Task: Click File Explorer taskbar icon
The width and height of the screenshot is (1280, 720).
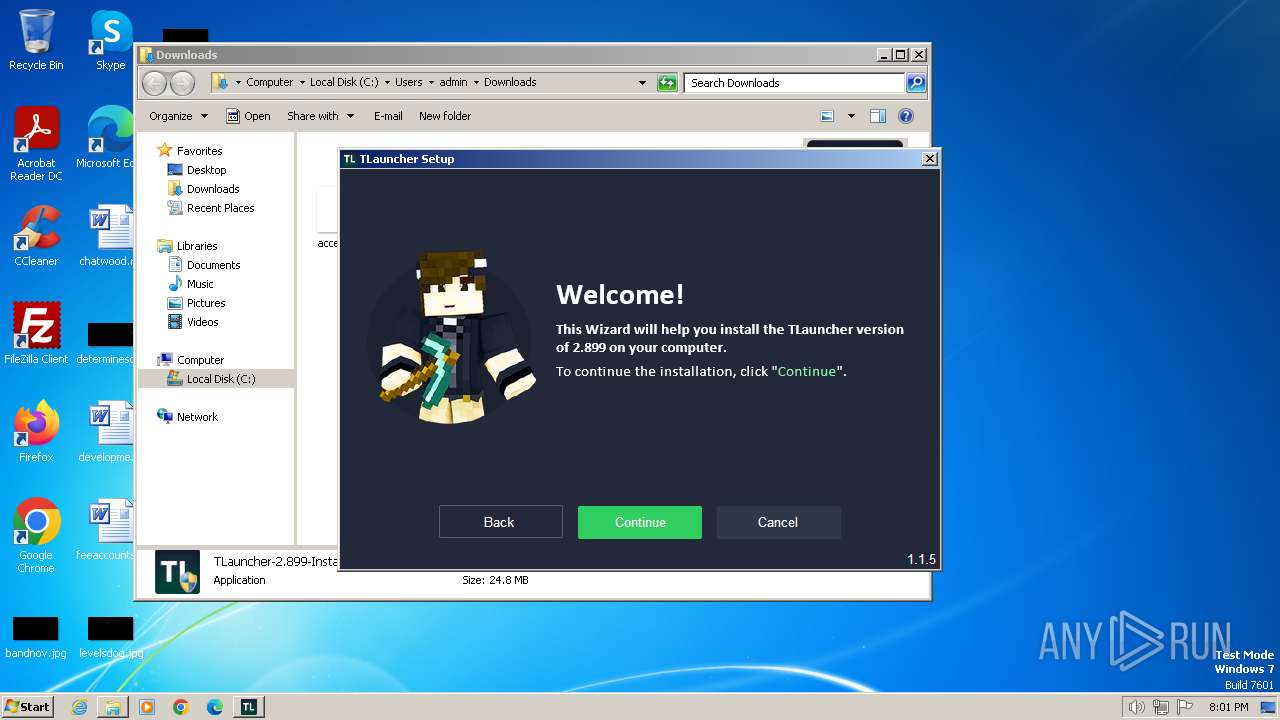Action: [x=113, y=707]
